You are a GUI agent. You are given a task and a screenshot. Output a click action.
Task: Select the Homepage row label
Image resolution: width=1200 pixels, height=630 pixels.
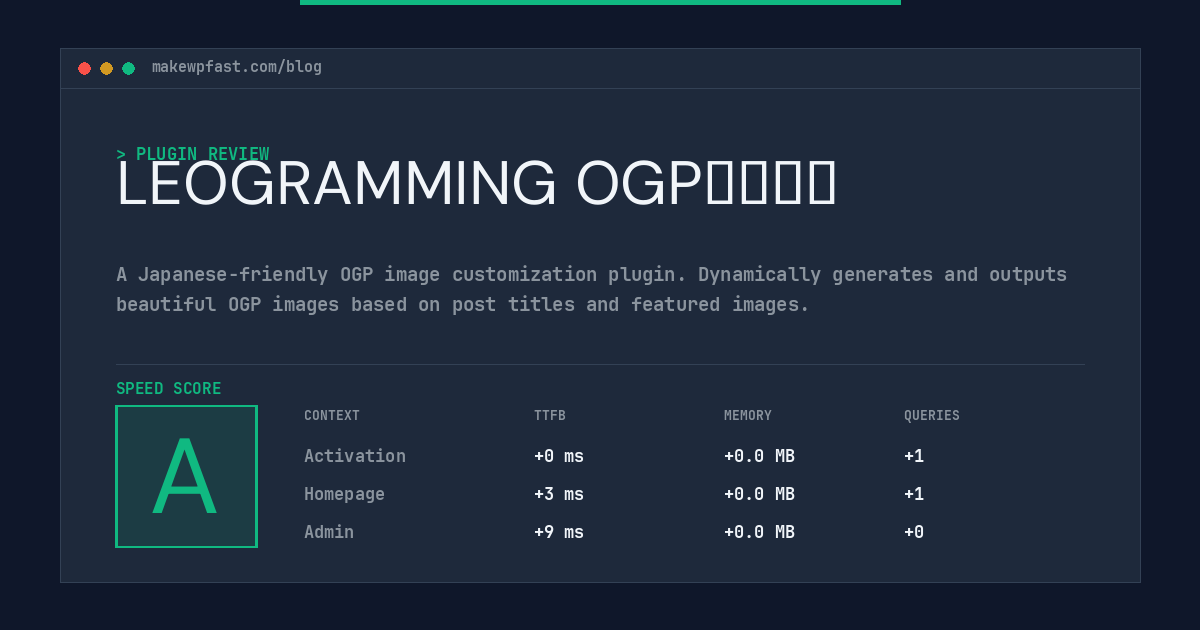(344, 494)
